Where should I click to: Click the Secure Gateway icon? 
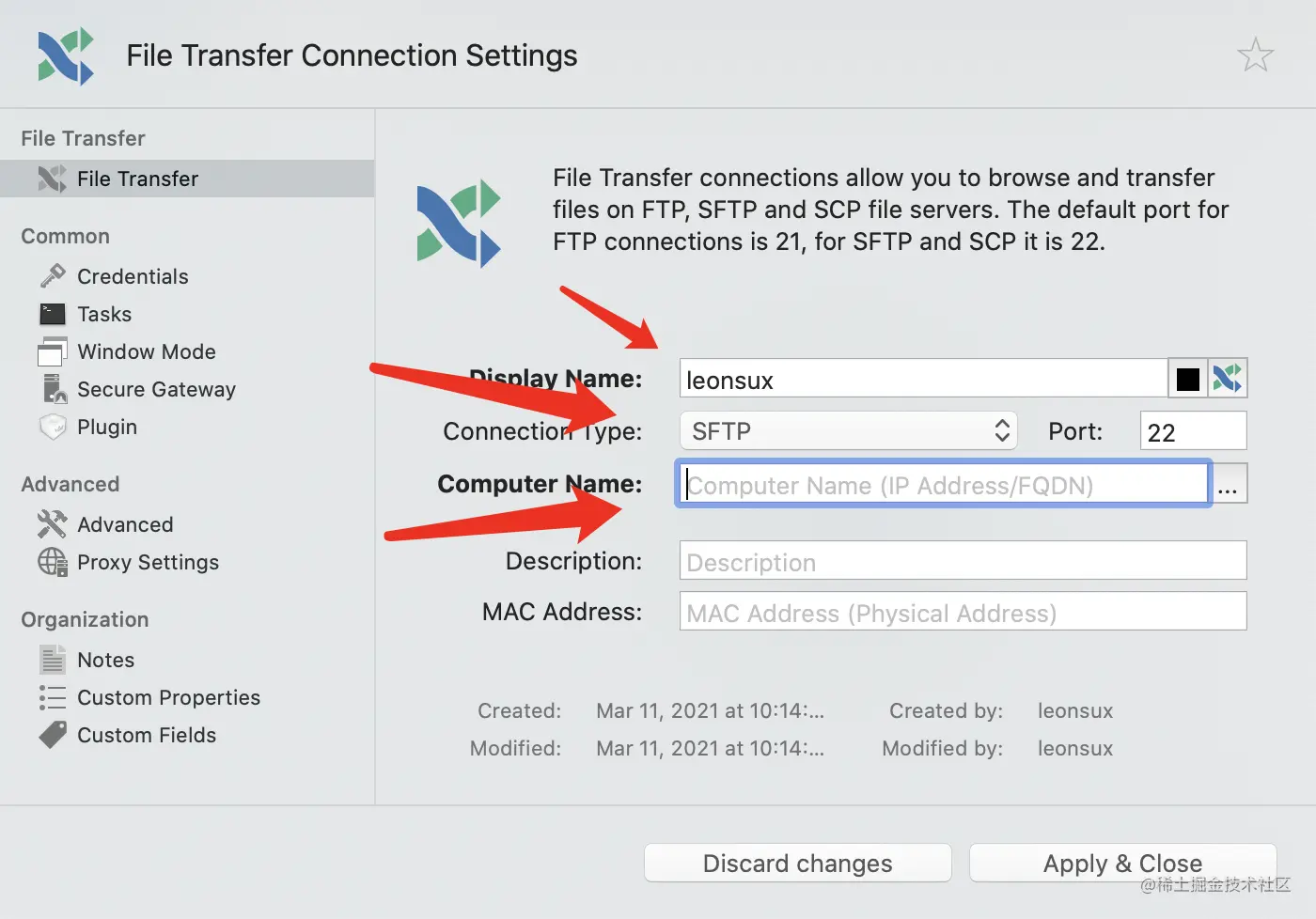click(x=53, y=389)
